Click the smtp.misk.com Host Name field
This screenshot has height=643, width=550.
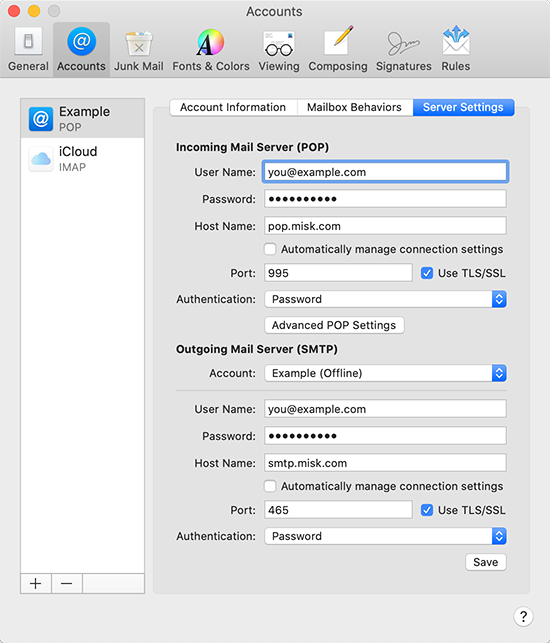(x=386, y=463)
